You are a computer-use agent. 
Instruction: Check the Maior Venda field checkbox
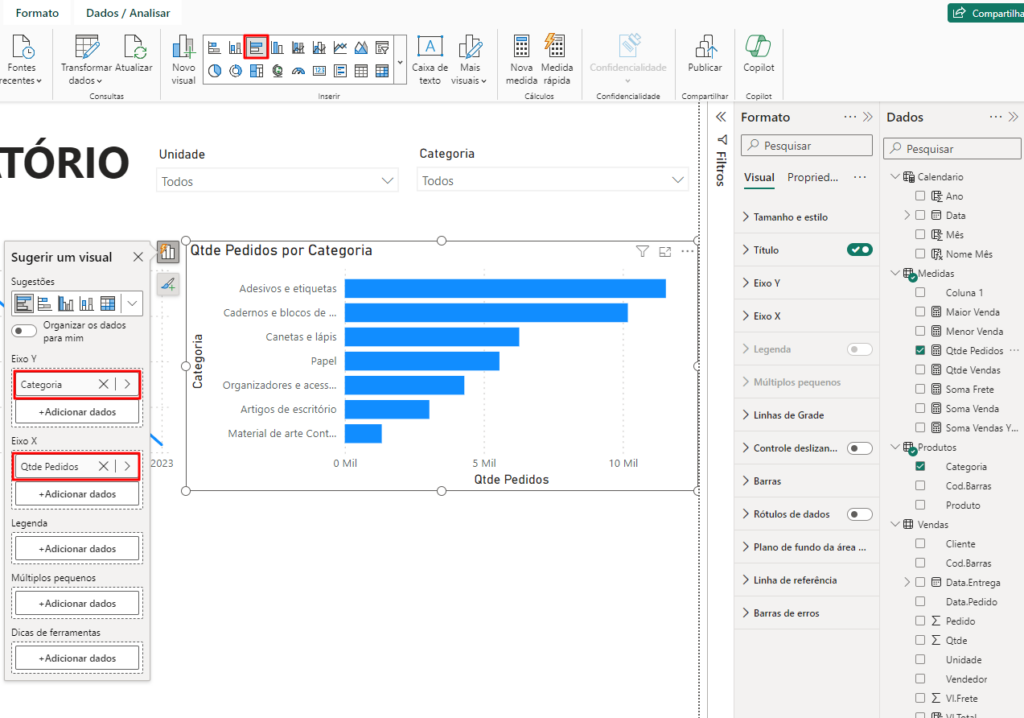920,312
